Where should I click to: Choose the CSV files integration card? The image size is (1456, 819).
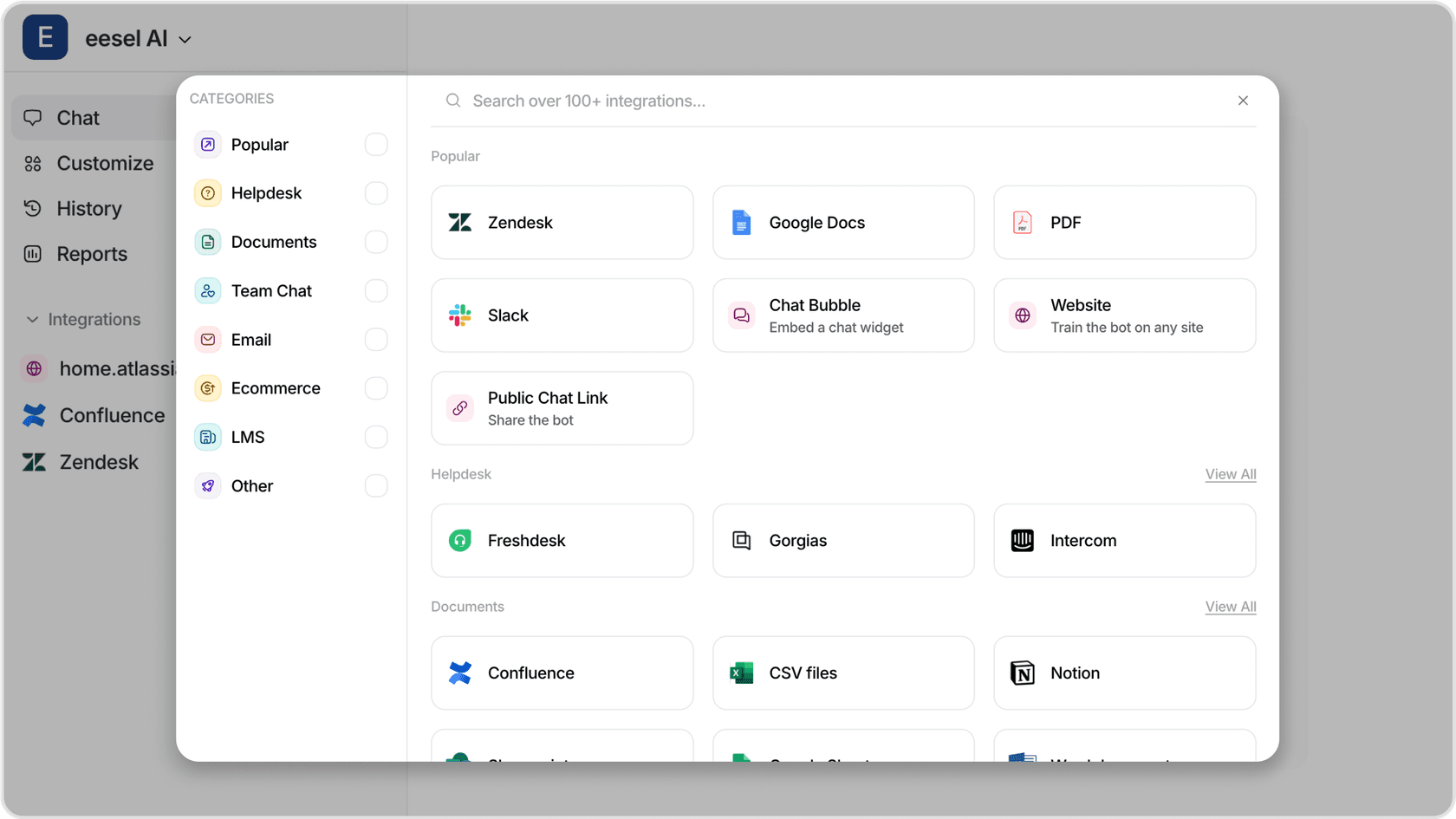click(x=843, y=673)
